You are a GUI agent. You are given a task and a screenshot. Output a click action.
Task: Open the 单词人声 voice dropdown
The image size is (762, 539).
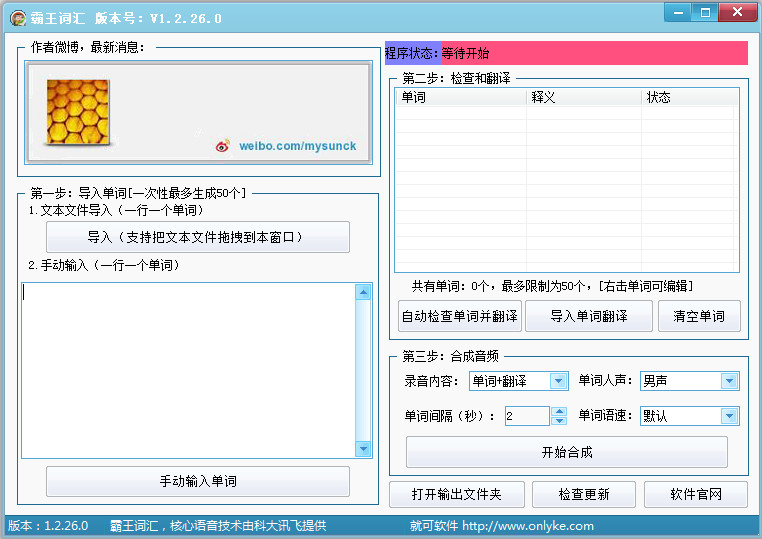click(729, 381)
